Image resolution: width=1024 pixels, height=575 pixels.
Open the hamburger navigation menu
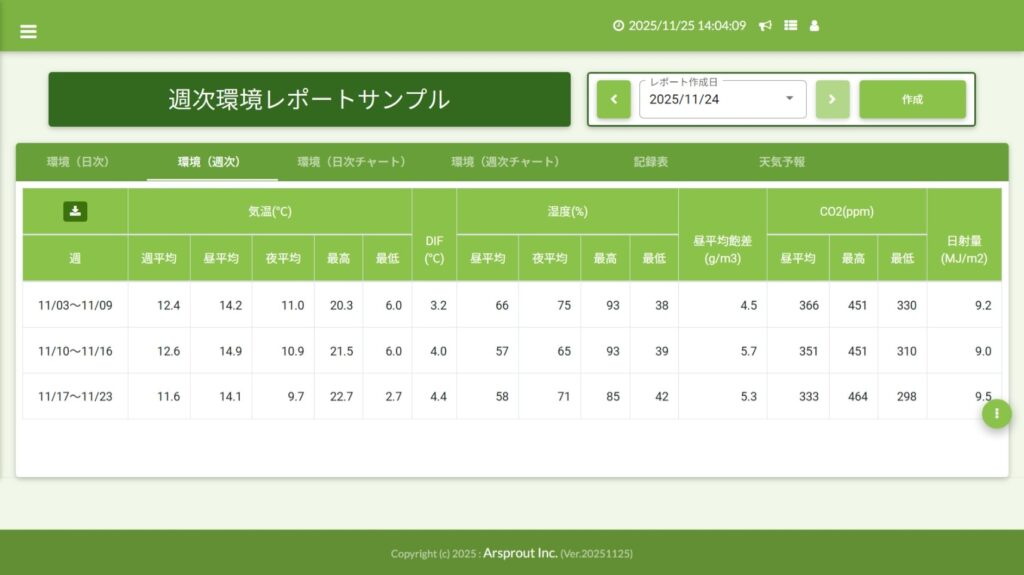coord(28,31)
